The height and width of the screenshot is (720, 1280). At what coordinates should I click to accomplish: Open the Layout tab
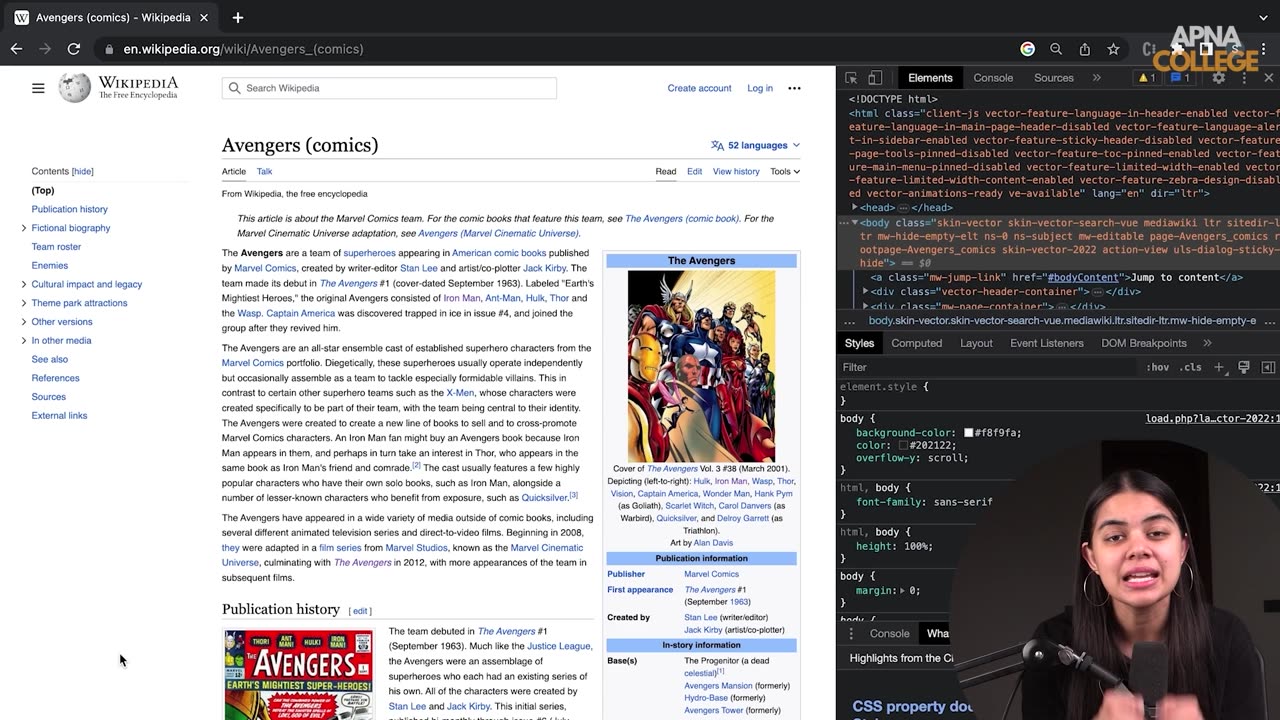(x=976, y=343)
